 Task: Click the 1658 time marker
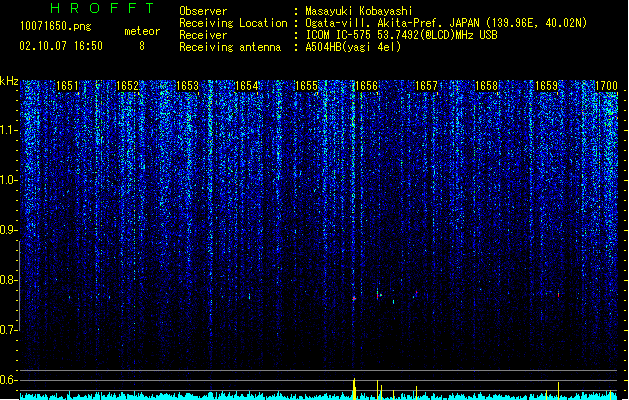tap(487, 86)
